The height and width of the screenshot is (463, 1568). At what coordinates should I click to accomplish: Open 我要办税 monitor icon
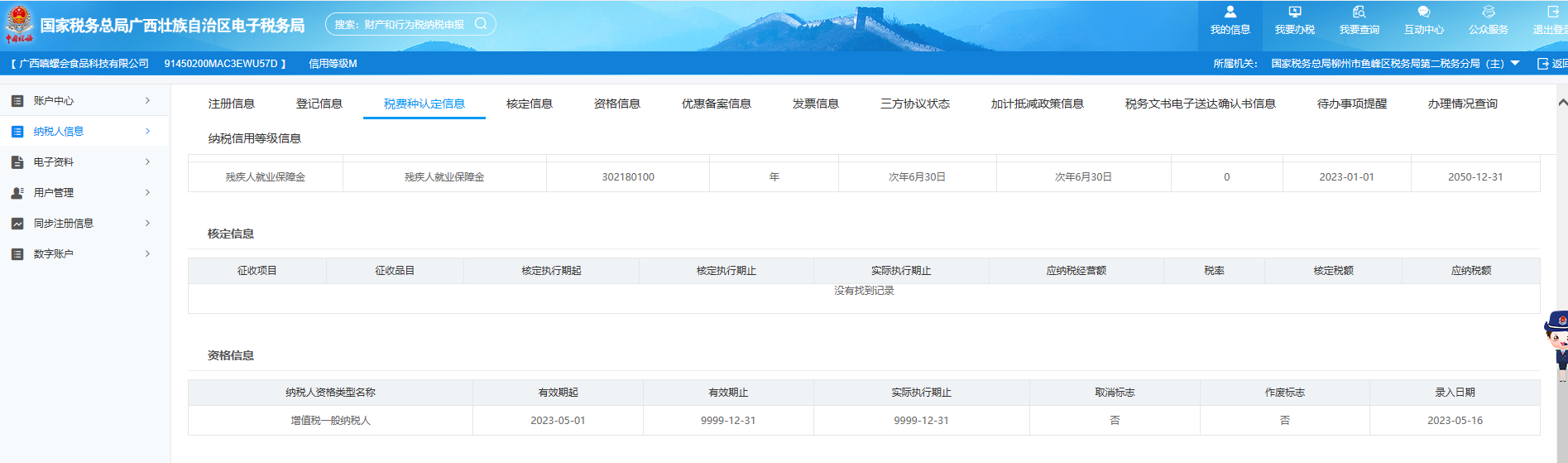click(1294, 12)
